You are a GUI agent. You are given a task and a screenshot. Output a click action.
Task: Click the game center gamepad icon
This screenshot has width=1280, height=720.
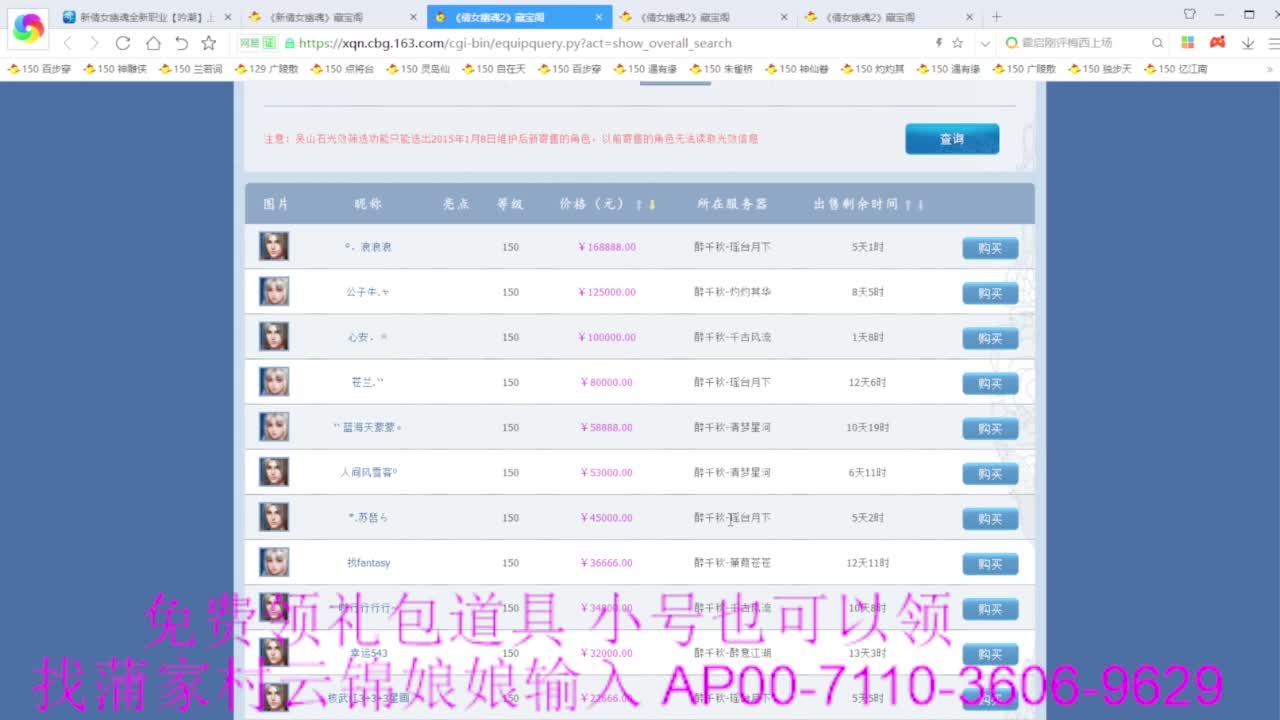point(1217,42)
